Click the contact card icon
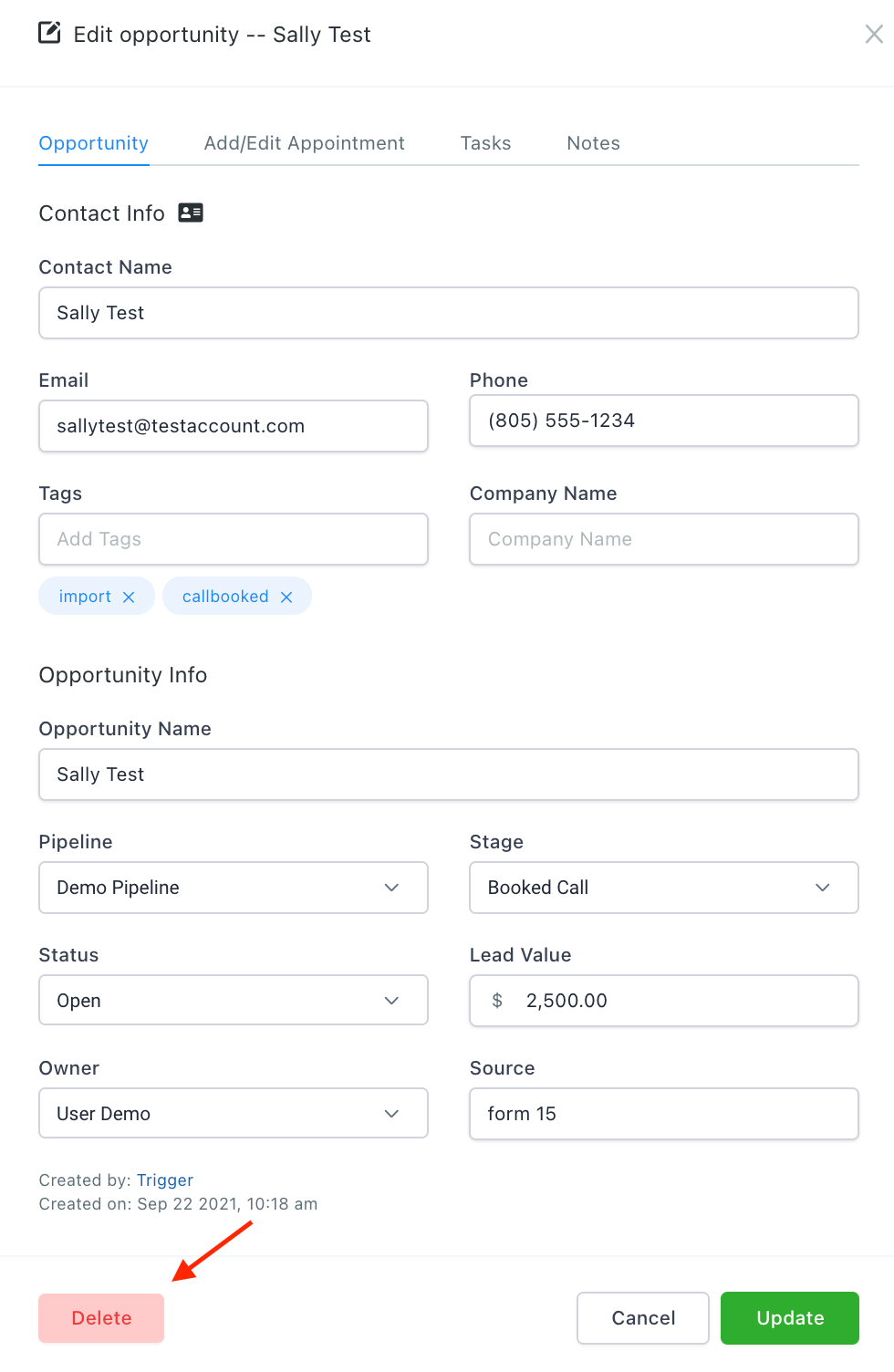Screen dimensions: 894x1372 click(x=191, y=213)
